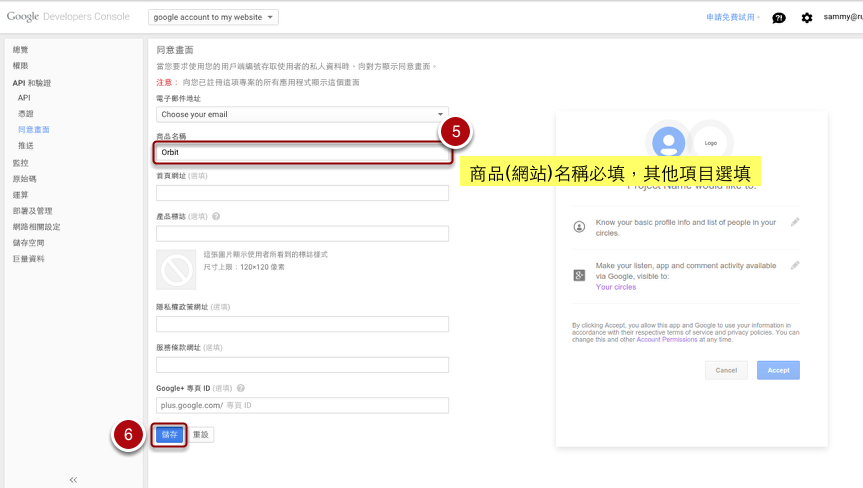The height and width of the screenshot is (488, 863).
Task: Click pencil icon next to comment activity
Action: click(795, 266)
